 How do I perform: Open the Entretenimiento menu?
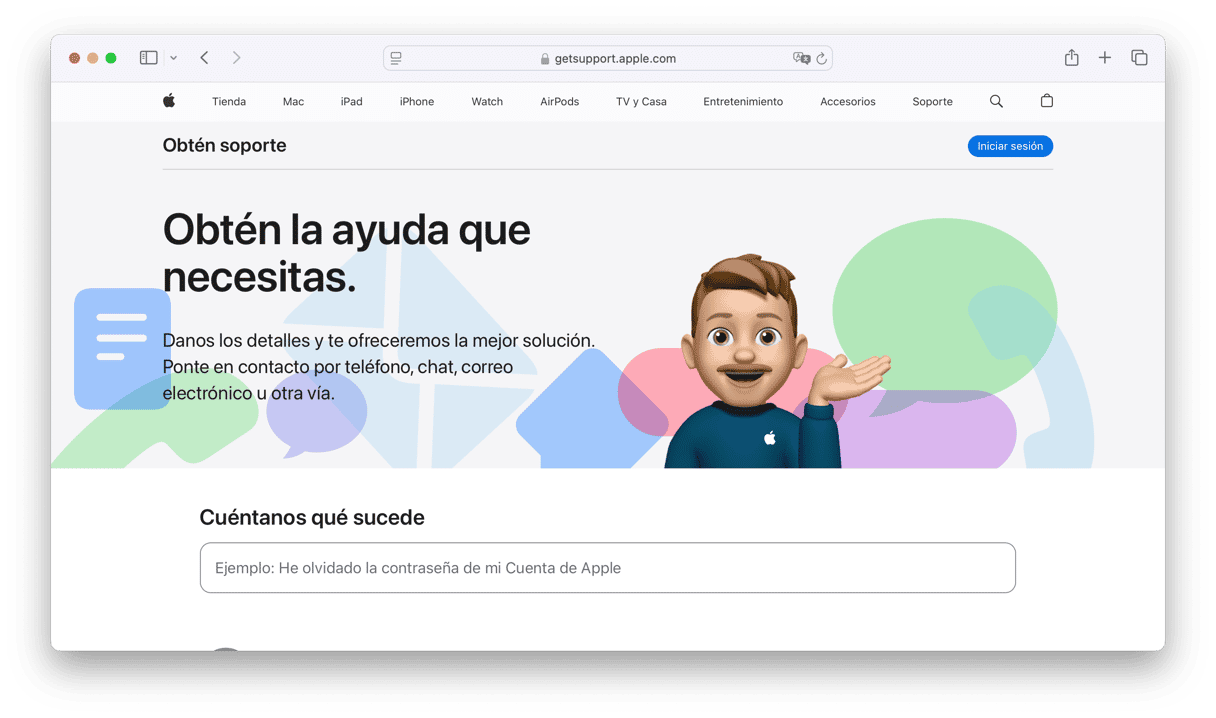[x=743, y=101]
